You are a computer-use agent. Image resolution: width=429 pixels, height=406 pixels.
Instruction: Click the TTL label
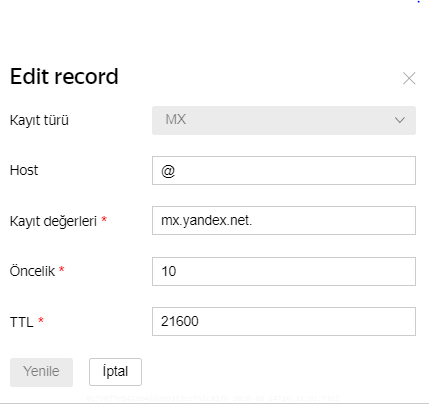22,322
